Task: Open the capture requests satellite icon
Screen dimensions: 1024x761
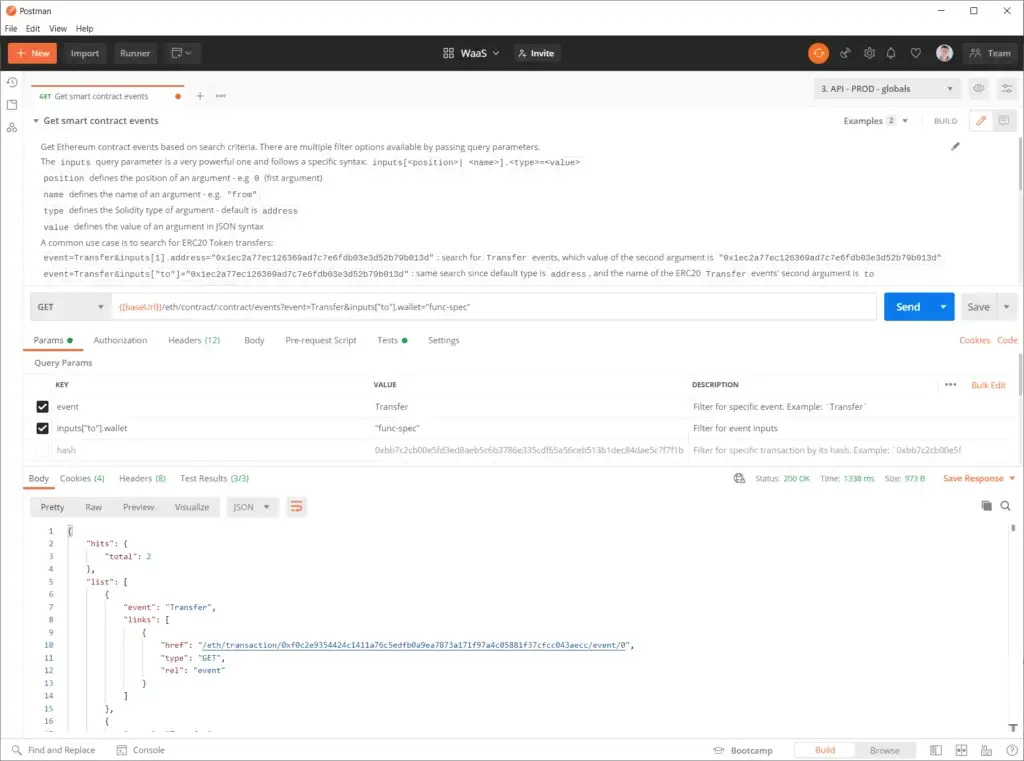Action: click(845, 54)
